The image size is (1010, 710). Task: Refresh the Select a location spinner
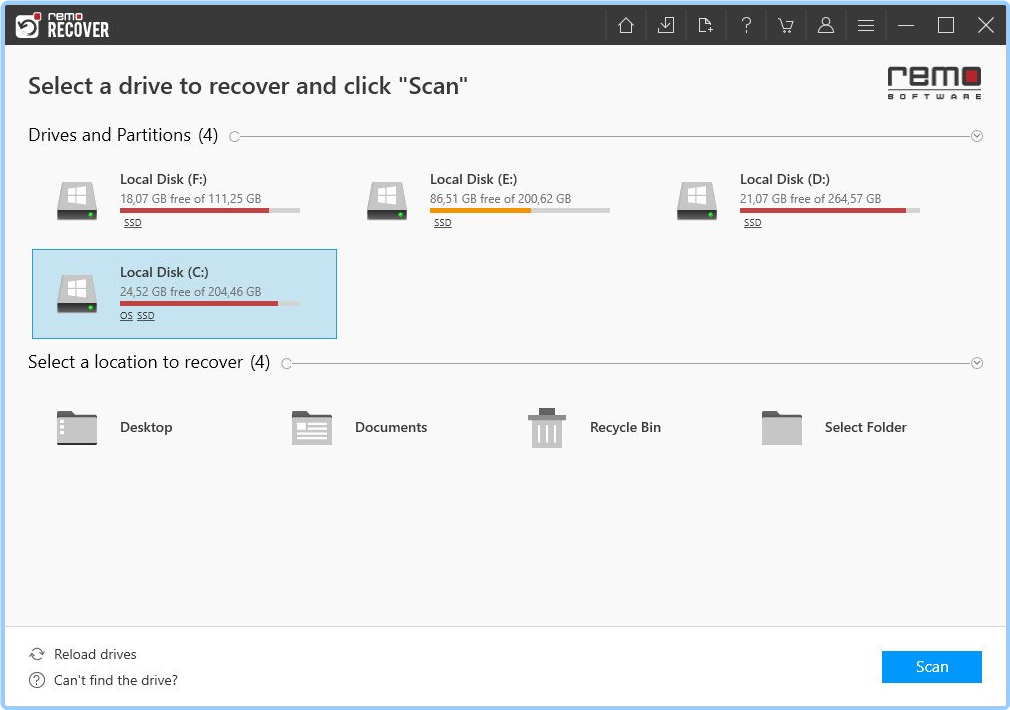(x=287, y=363)
